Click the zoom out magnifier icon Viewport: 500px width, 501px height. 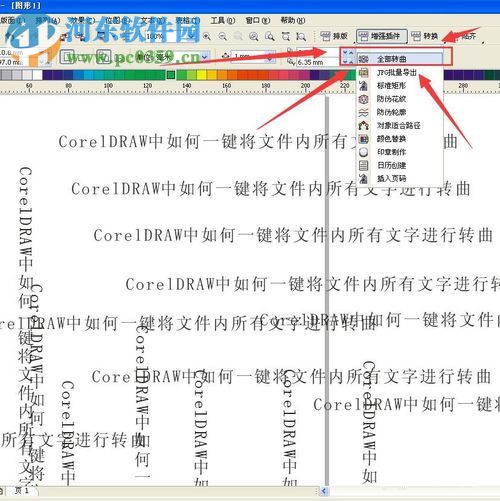coord(222,36)
